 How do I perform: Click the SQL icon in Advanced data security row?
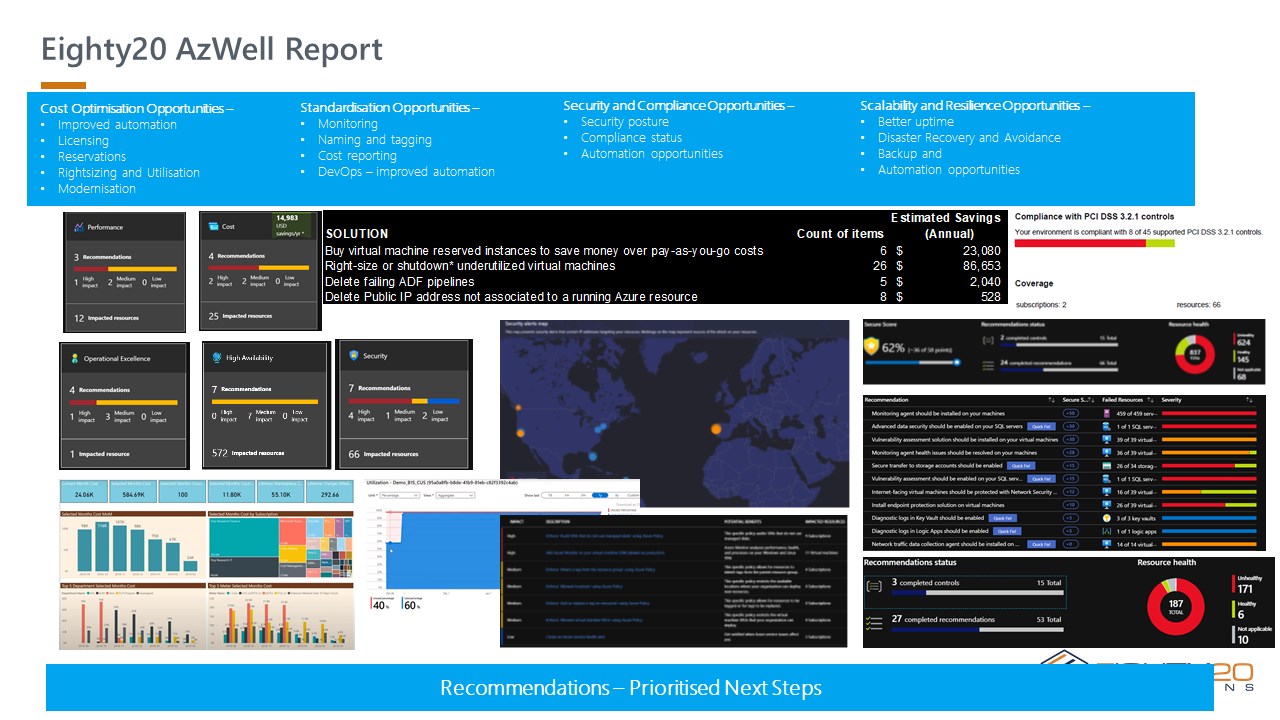click(x=1107, y=426)
